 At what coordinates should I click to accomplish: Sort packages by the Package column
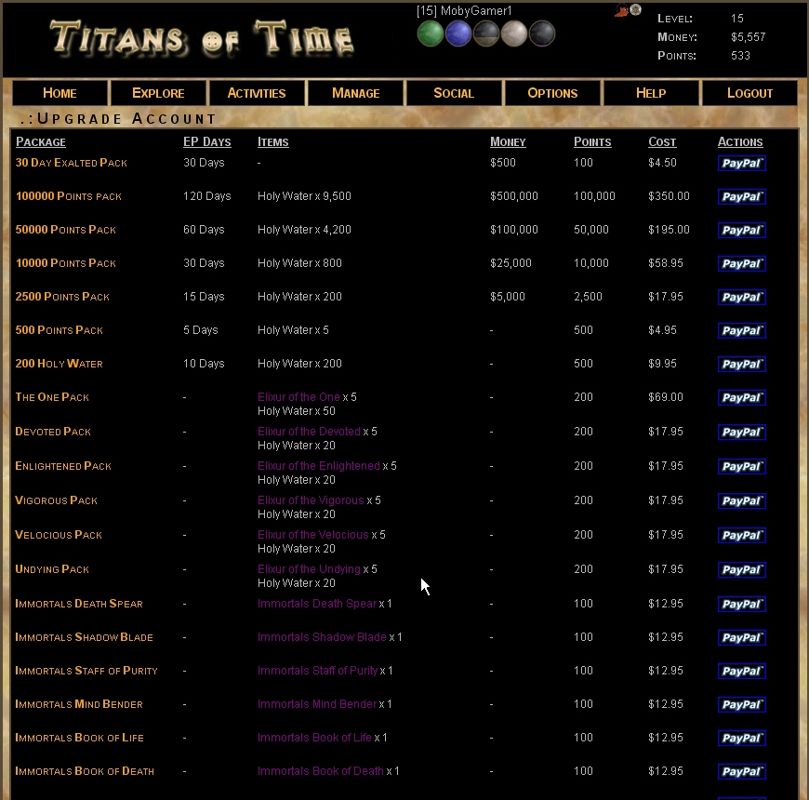[40, 142]
